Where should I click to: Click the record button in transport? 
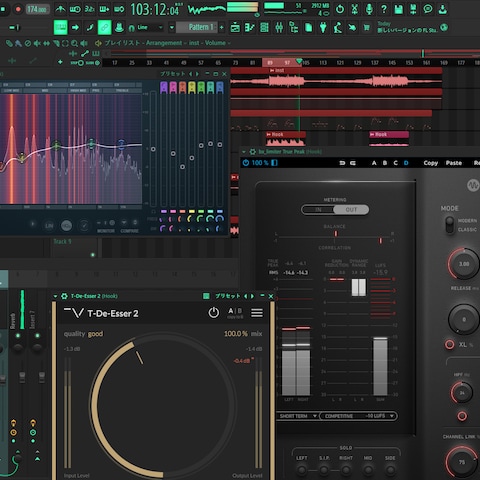pos(18,9)
